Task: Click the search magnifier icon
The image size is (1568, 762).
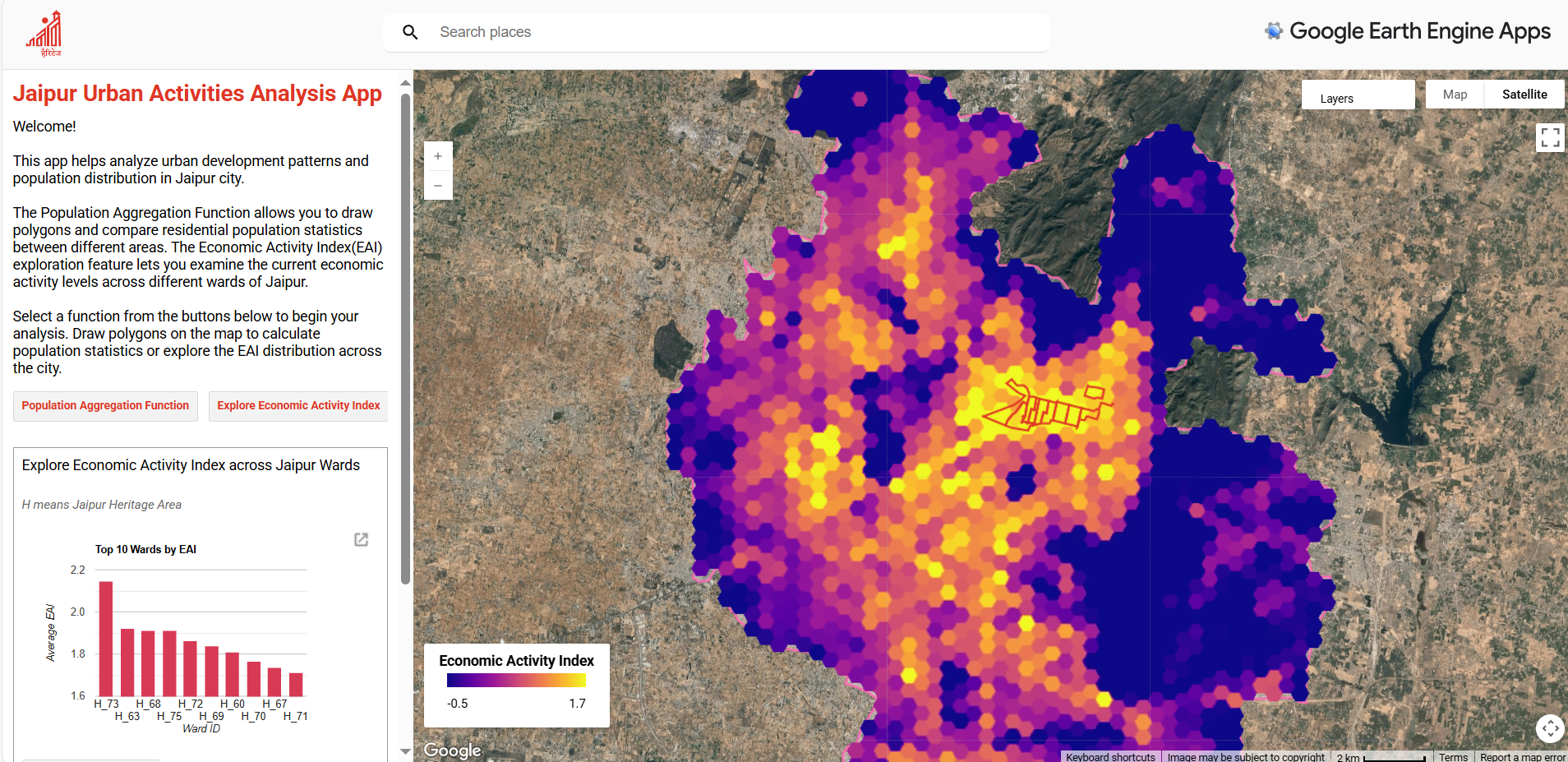Action: click(410, 32)
